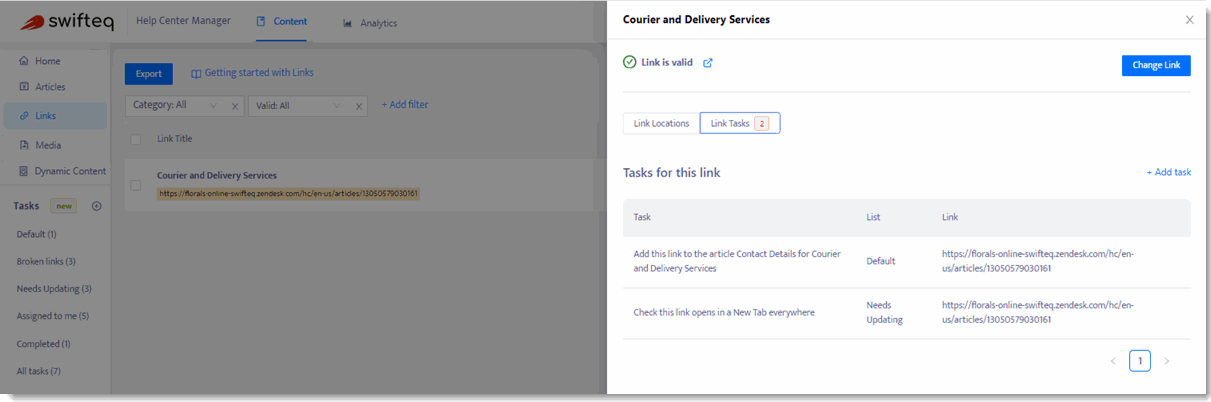
Task: Click plus icon next to Tasks heading
Action: pos(97,206)
